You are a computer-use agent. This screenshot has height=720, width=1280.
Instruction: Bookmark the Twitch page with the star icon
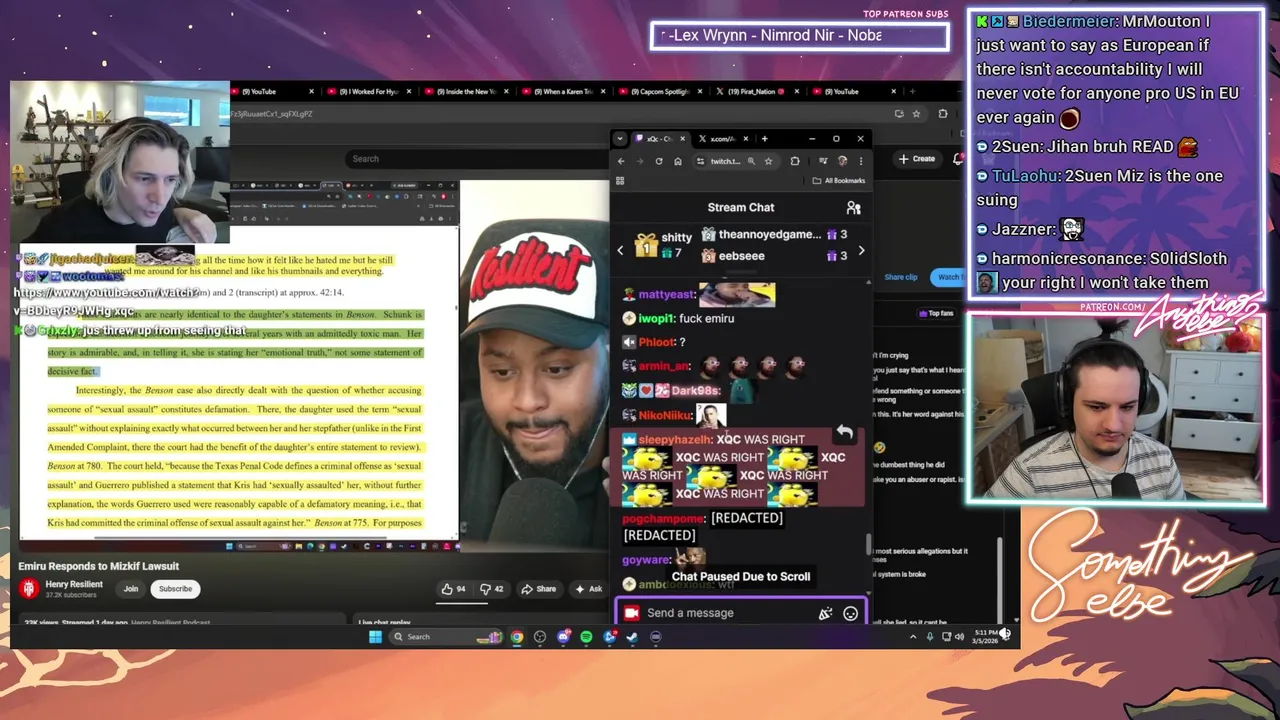click(x=768, y=161)
